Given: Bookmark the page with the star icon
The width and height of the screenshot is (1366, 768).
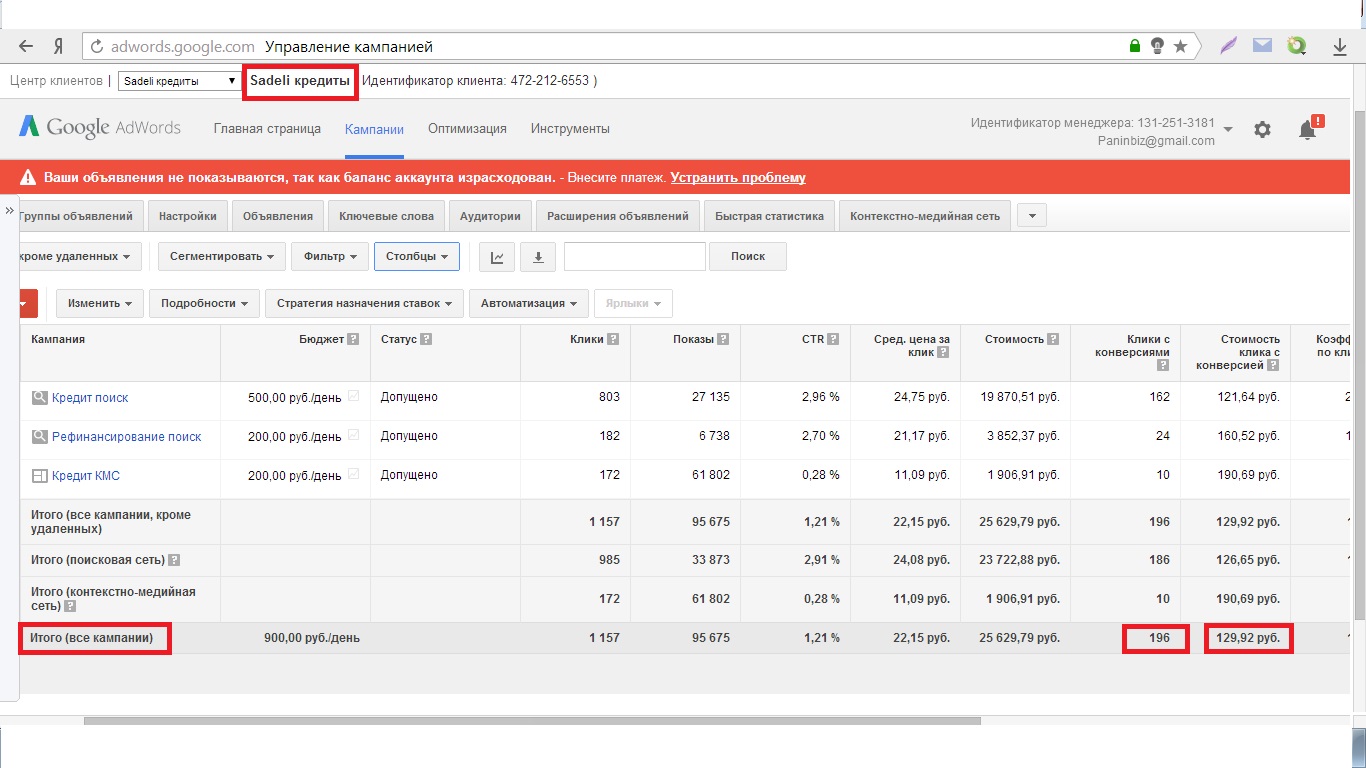Looking at the screenshot, I should 1181,46.
